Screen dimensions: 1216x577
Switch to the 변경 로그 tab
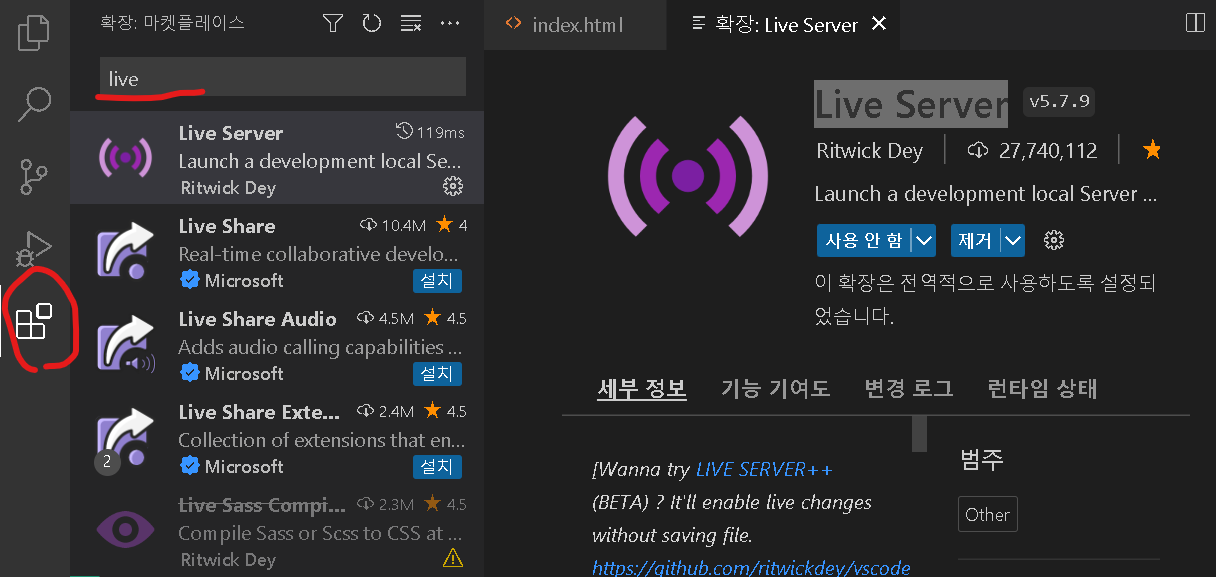(x=909, y=388)
